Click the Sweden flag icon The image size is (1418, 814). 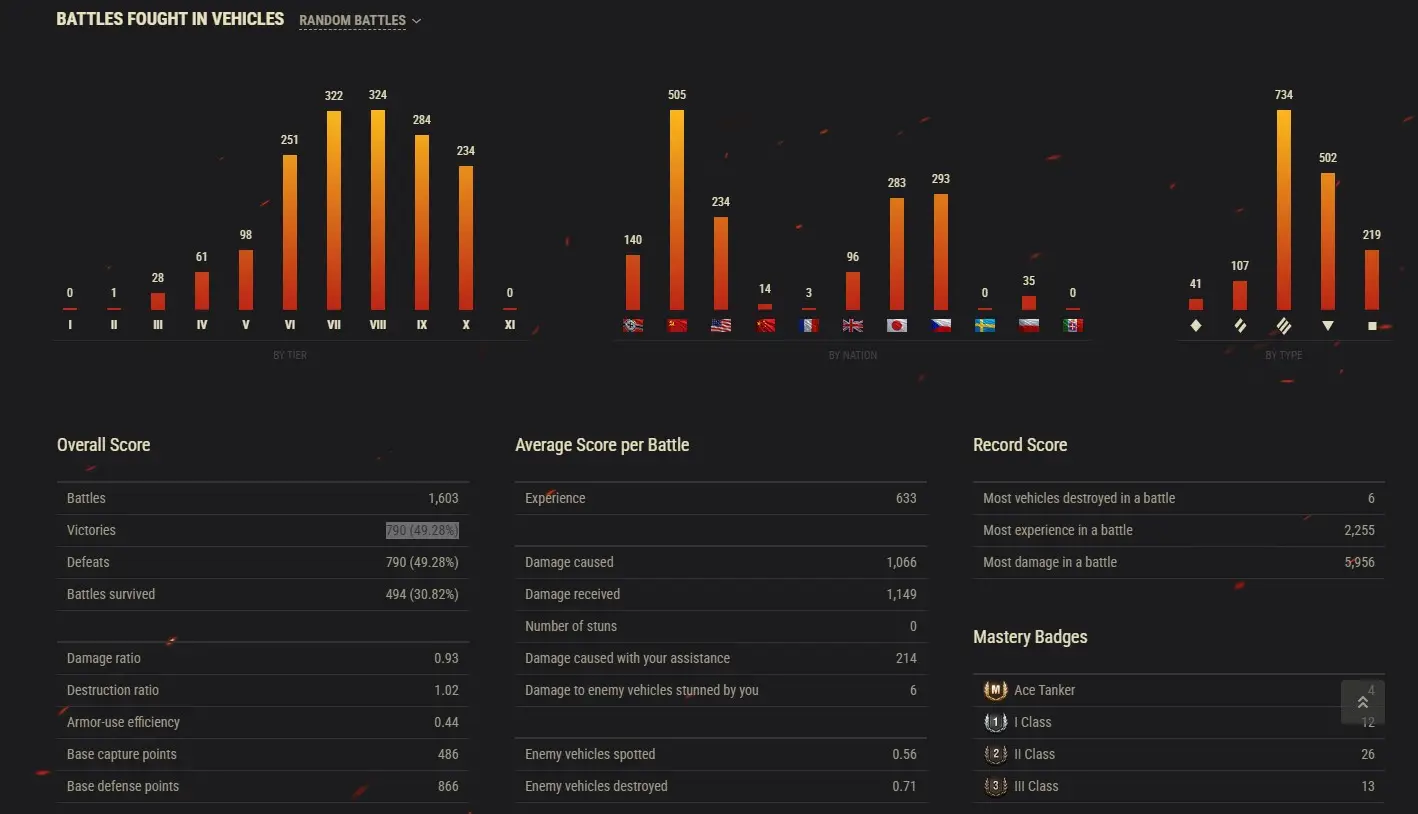pos(985,325)
